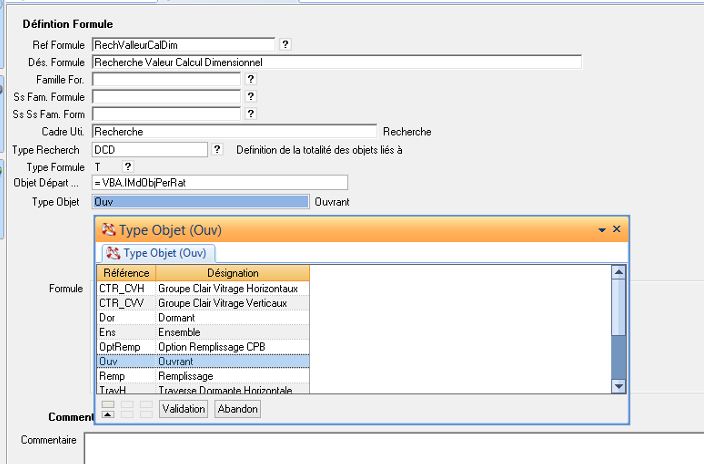Click the Objet Départ input field
This screenshot has width=704, height=464.
coord(219,183)
